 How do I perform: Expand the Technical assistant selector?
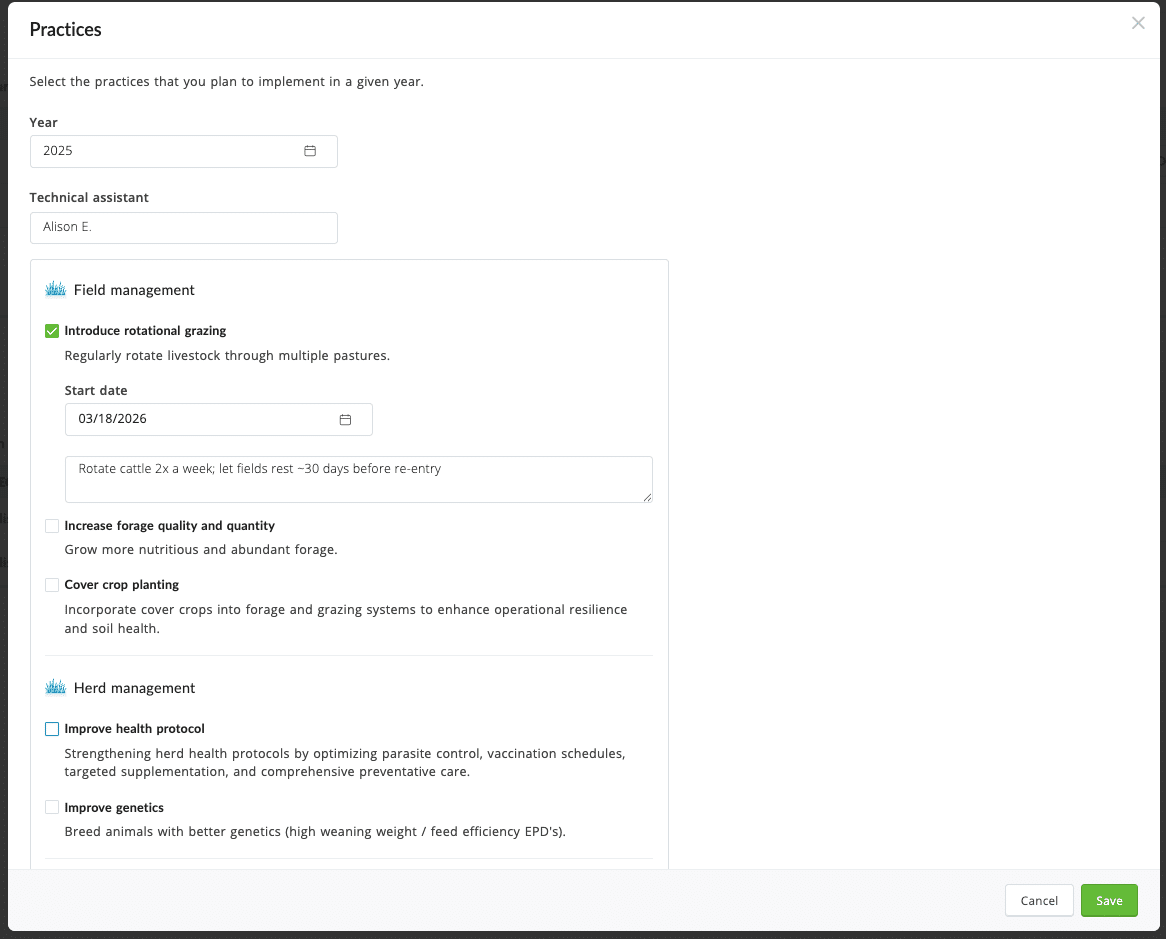coord(183,227)
